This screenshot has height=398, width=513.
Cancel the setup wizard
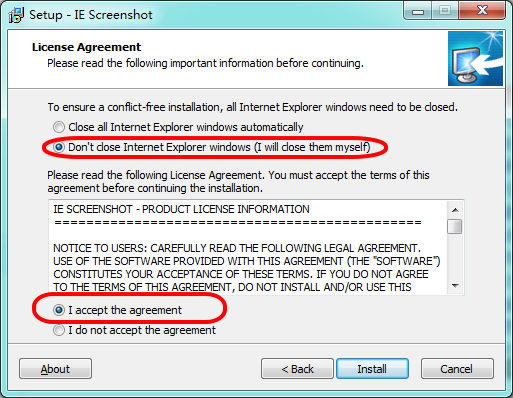pyautogui.click(x=457, y=369)
